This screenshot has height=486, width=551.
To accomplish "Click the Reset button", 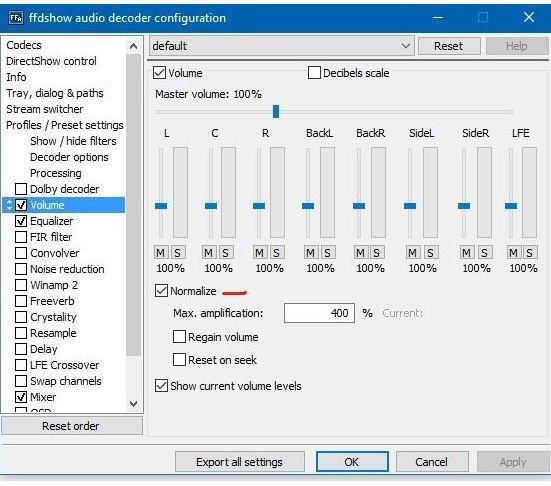I will coord(449,46).
